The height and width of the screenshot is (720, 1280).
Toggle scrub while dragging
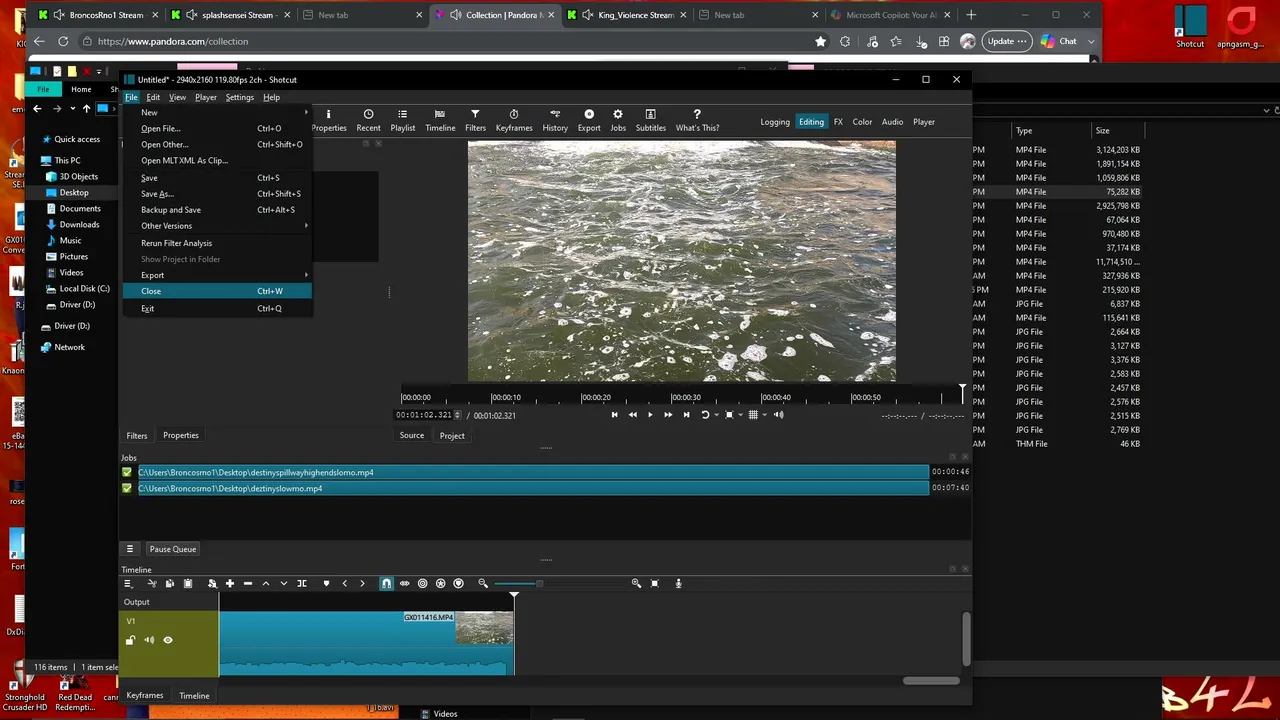tap(404, 583)
